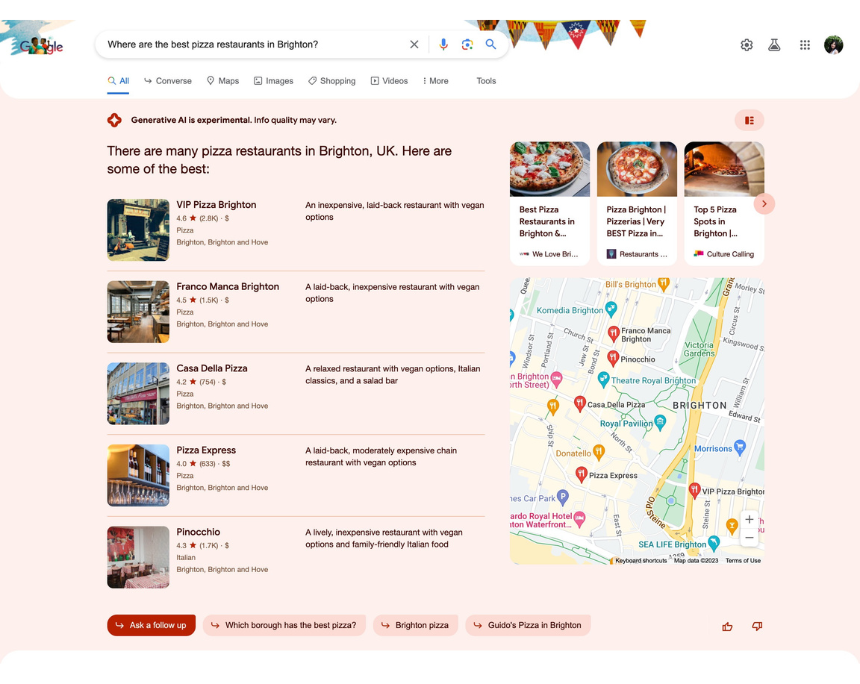The width and height of the screenshot is (860, 684).
Task: Click the search magnifier icon
Action: pos(491,44)
